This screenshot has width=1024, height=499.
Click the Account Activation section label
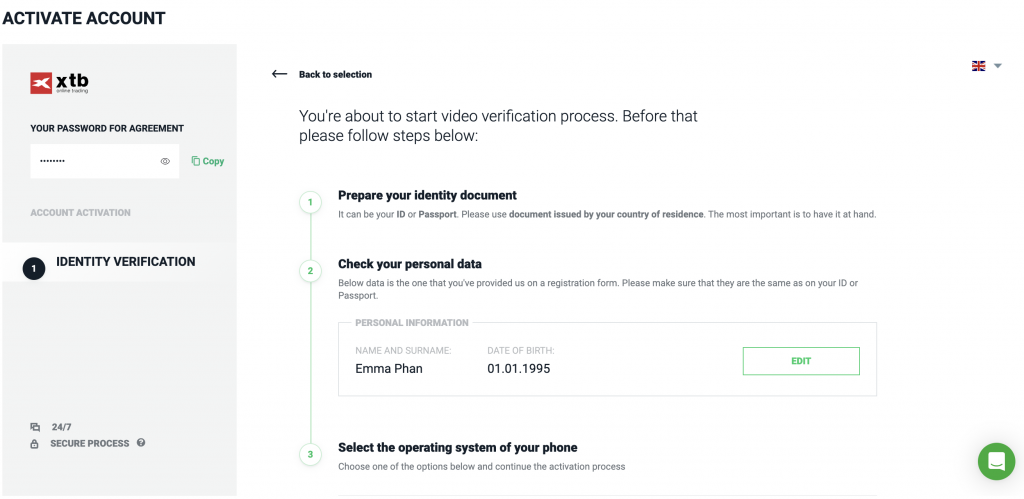pos(80,213)
